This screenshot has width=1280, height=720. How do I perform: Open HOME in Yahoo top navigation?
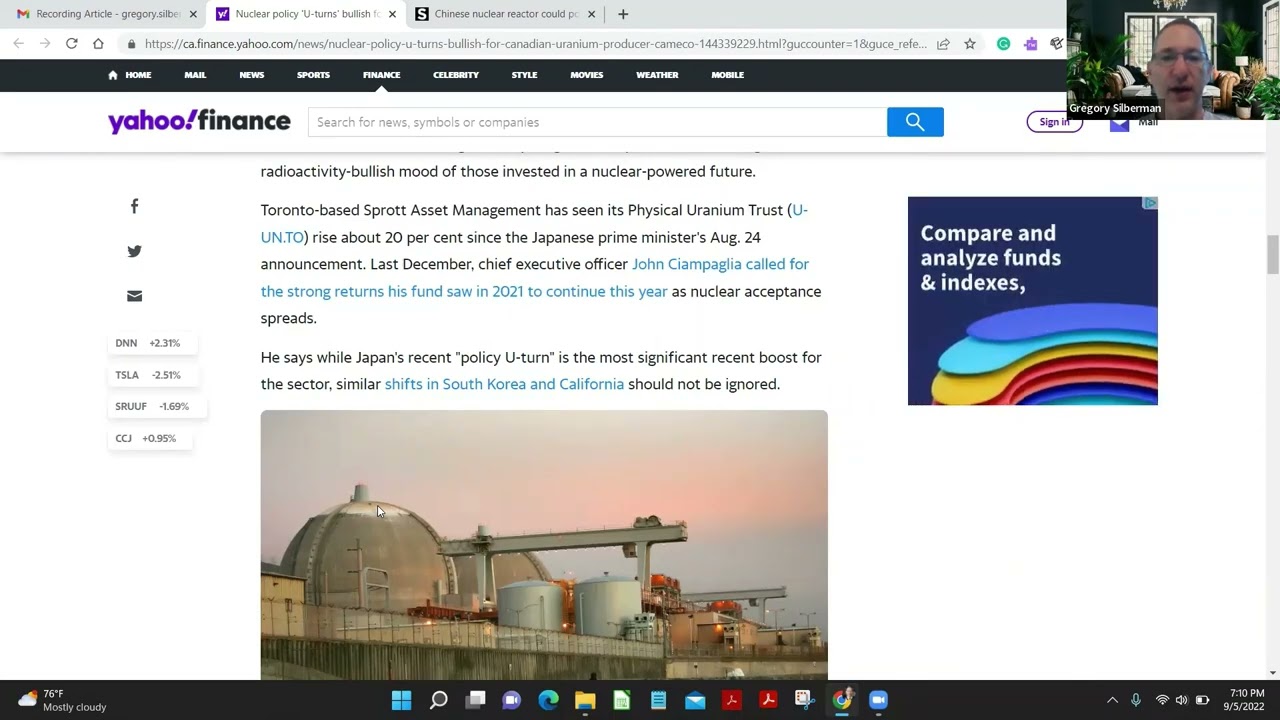pyautogui.click(x=129, y=75)
